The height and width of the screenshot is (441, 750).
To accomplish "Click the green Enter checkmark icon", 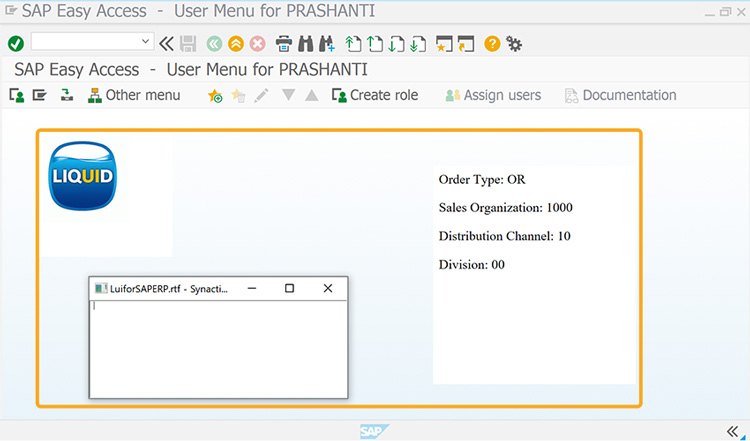I will (x=16, y=44).
